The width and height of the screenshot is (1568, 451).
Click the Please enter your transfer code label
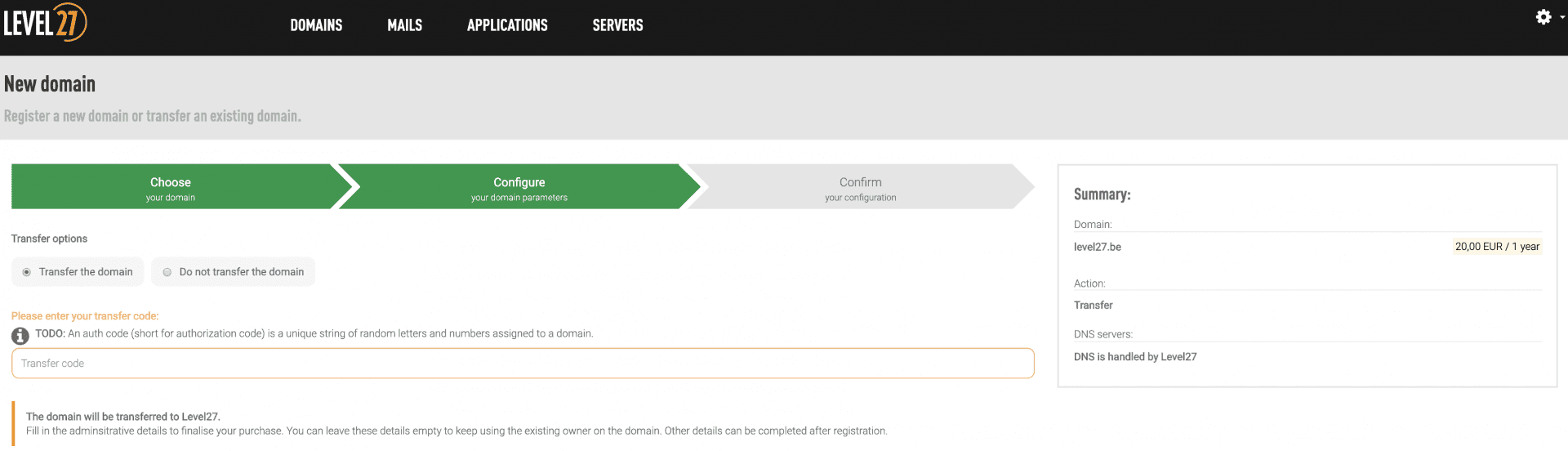85,316
